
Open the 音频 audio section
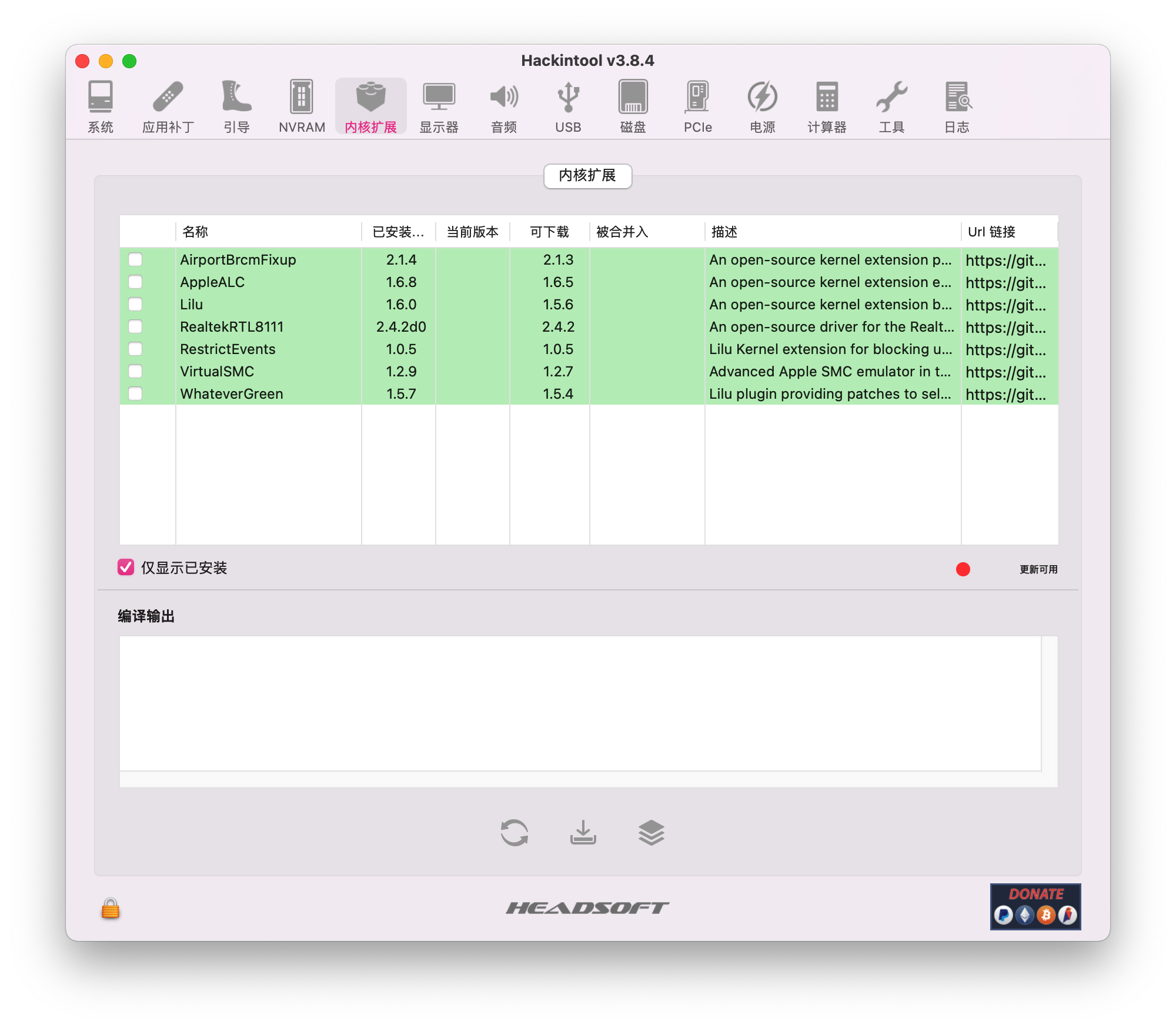pos(504,106)
